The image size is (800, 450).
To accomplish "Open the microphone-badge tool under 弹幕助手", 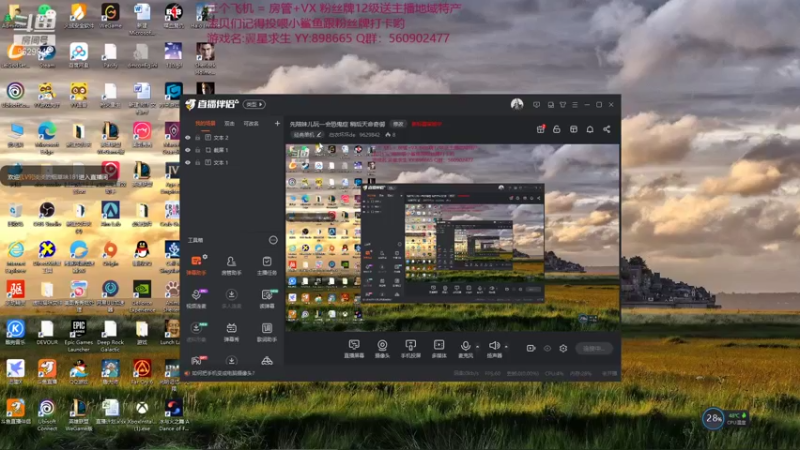I will (x=196, y=298).
